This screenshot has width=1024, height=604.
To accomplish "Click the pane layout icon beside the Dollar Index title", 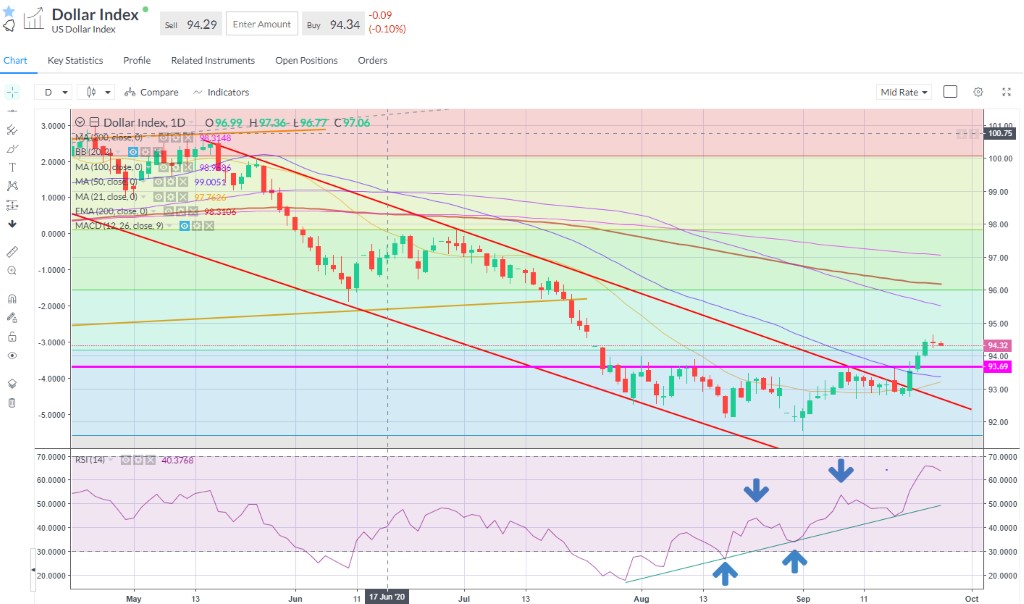I will click(95, 122).
